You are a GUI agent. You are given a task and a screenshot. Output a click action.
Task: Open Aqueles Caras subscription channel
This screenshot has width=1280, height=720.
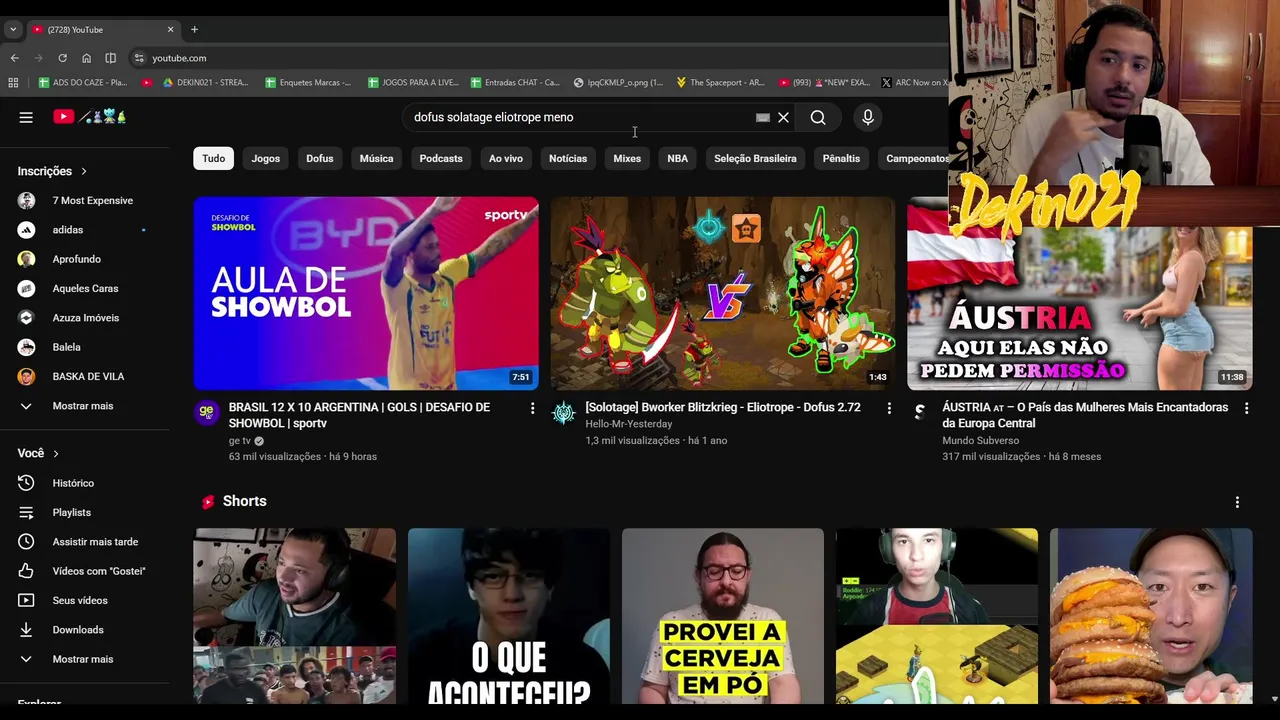click(x=85, y=288)
